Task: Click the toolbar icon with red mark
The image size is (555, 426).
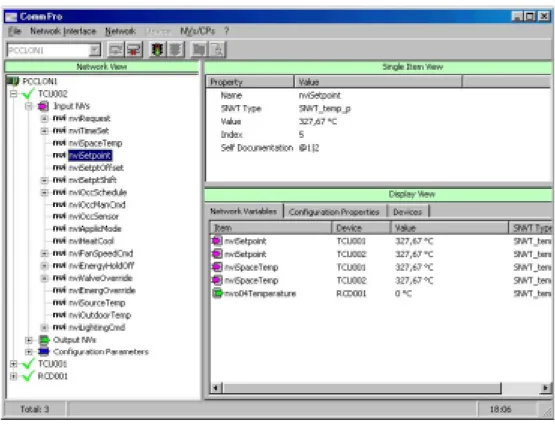Action: point(134,50)
